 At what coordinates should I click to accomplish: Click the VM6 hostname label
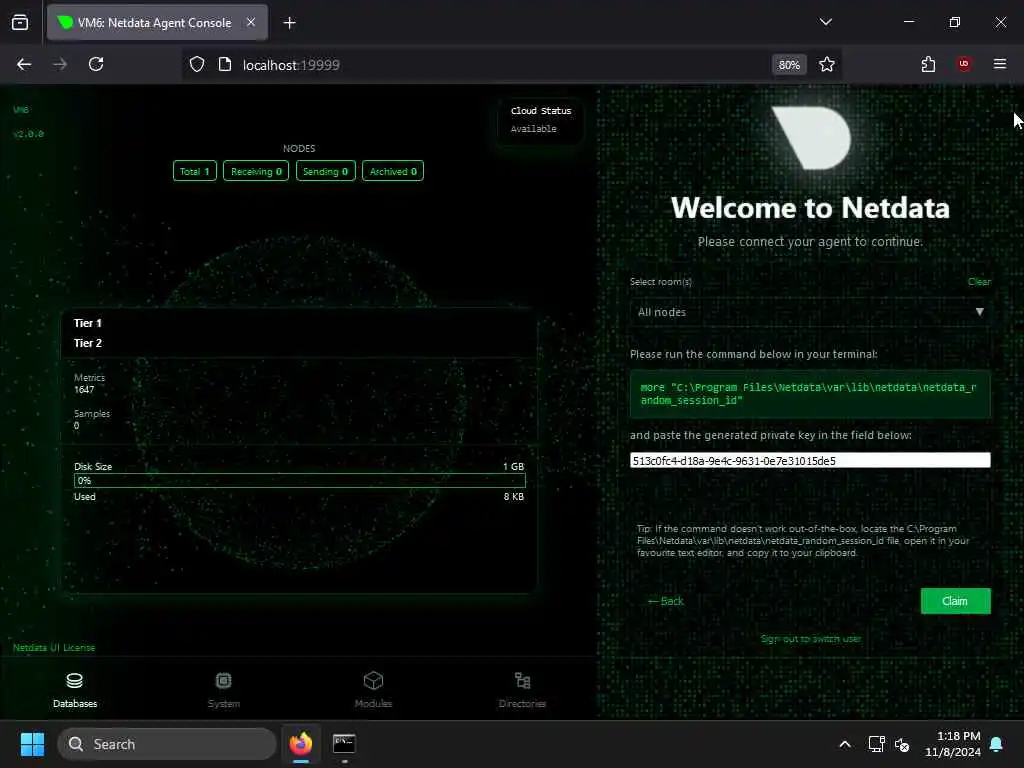(x=21, y=110)
